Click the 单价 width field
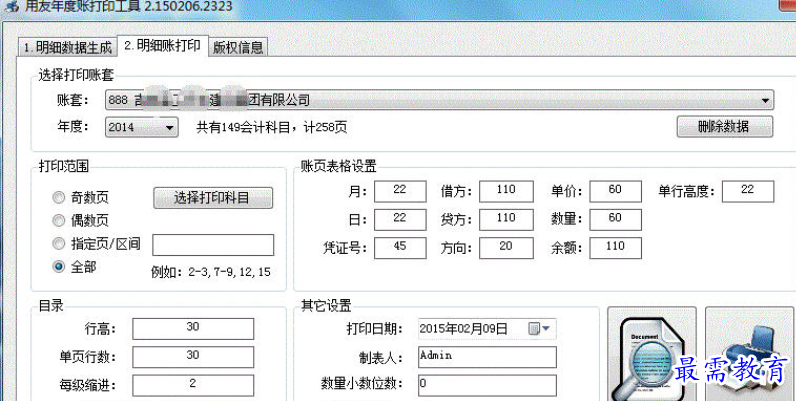Image resolution: width=796 pixels, height=401 pixels. (615, 191)
